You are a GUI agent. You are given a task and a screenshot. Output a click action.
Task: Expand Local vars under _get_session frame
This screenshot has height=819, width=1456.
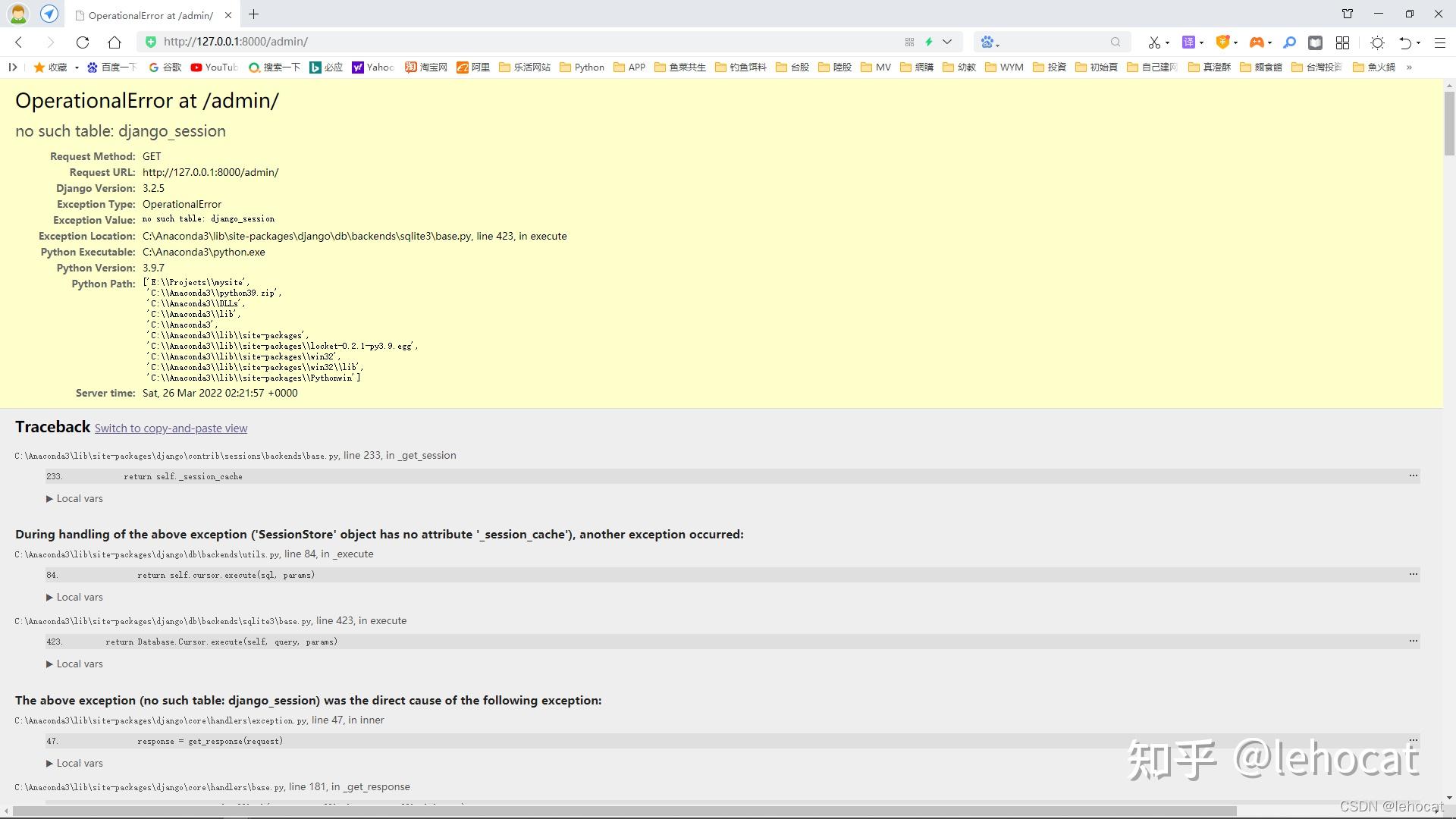(74, 499)
